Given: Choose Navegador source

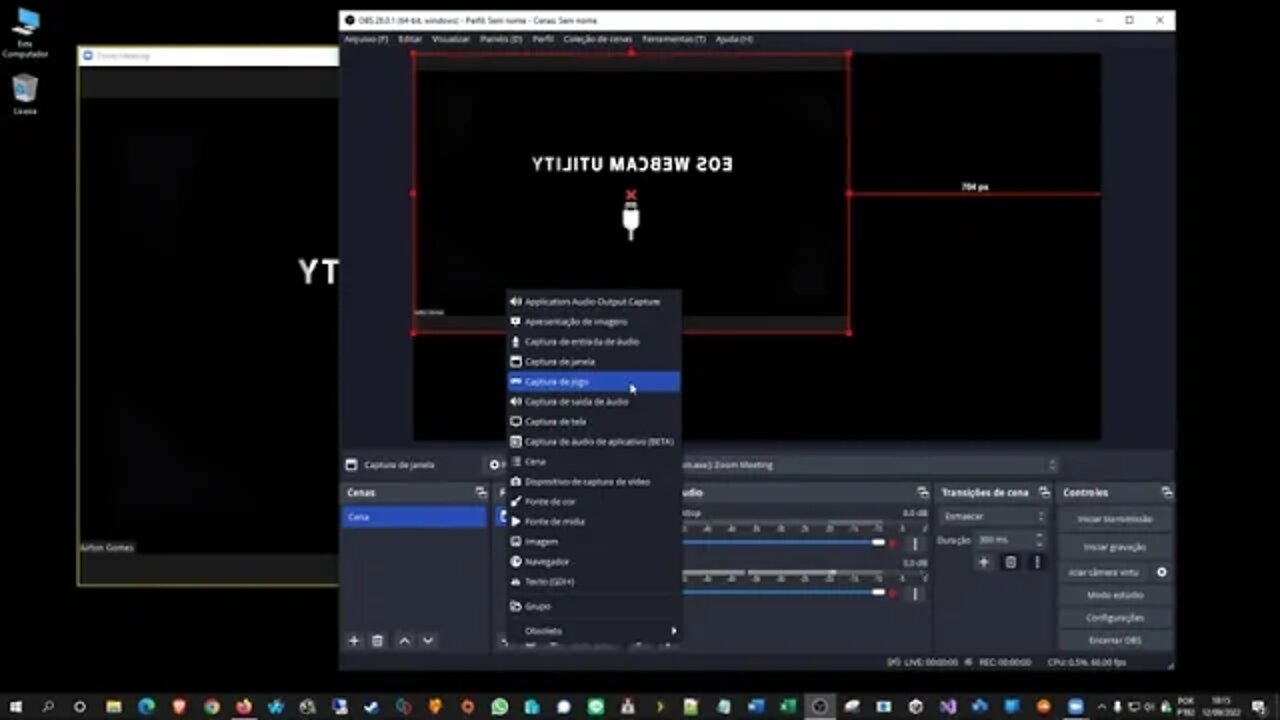Looking at the screenshot, I should coord(593,561).
